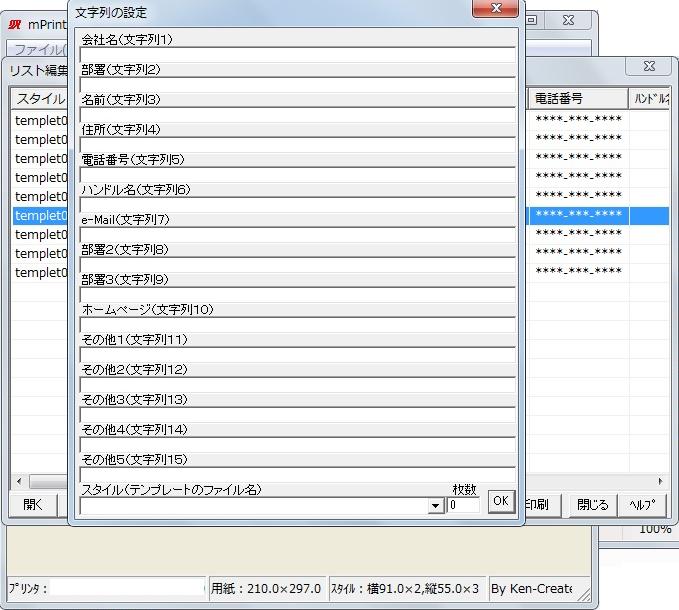The height and width of the screenshot is (610, 679).
Task: Focus the 会社名(文字列1) input field
Action: pos(297,55)
